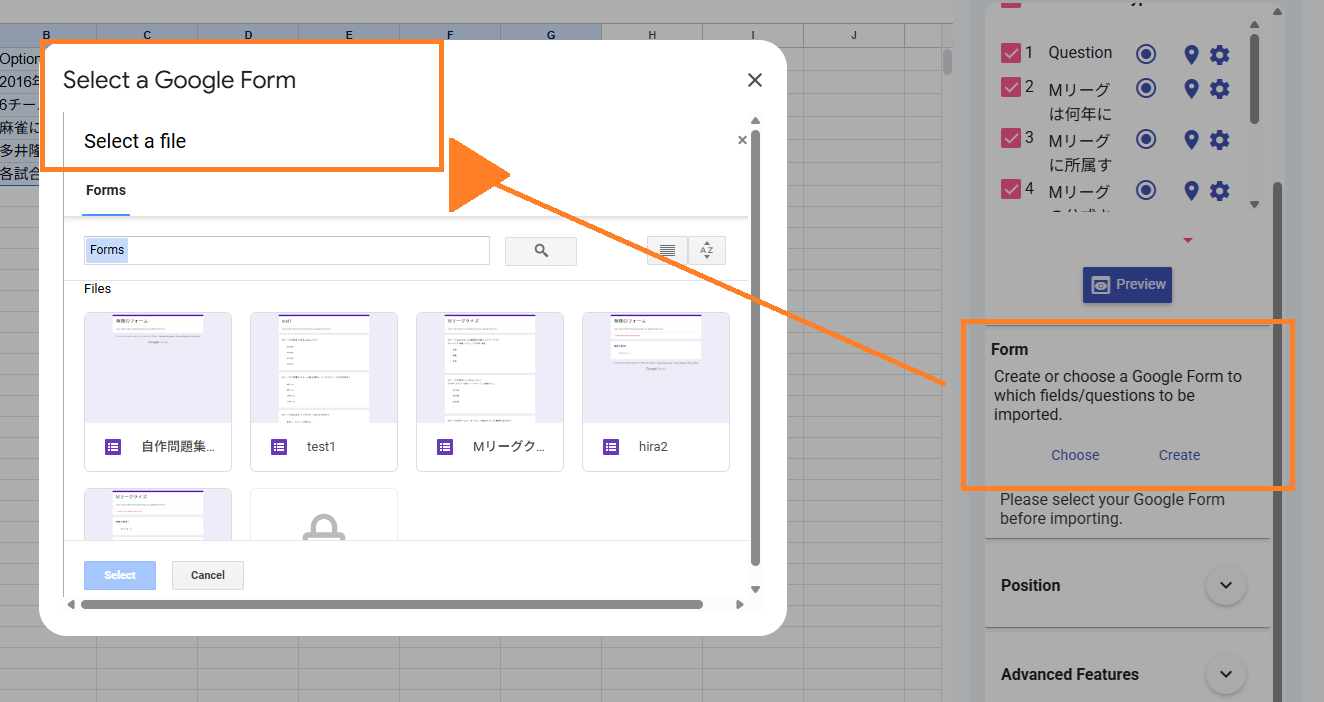The image size is (1324, 702).
Task: Click the location pin for question 3
Action: coord(1191,139)
